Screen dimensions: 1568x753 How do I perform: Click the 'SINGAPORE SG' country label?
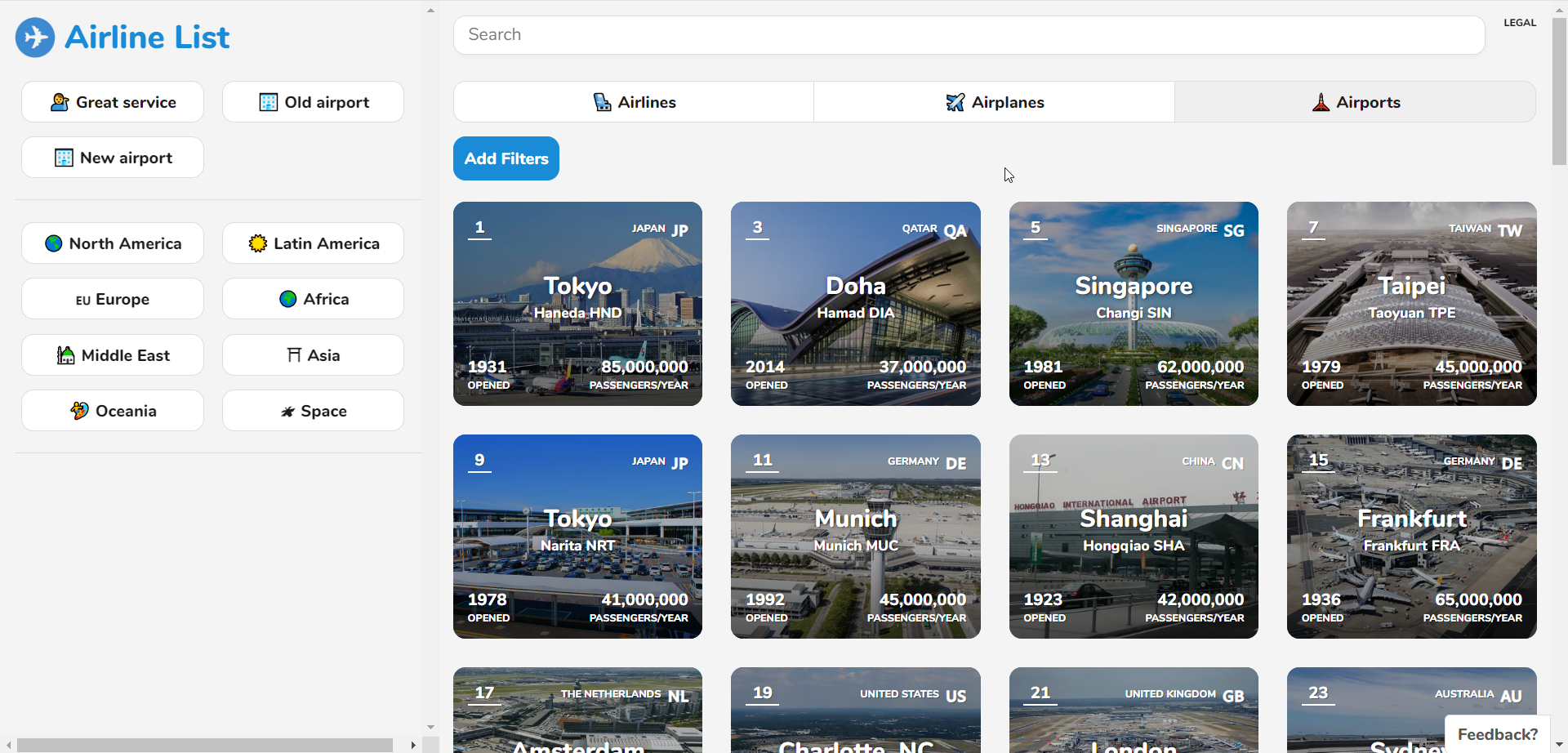1200,229
